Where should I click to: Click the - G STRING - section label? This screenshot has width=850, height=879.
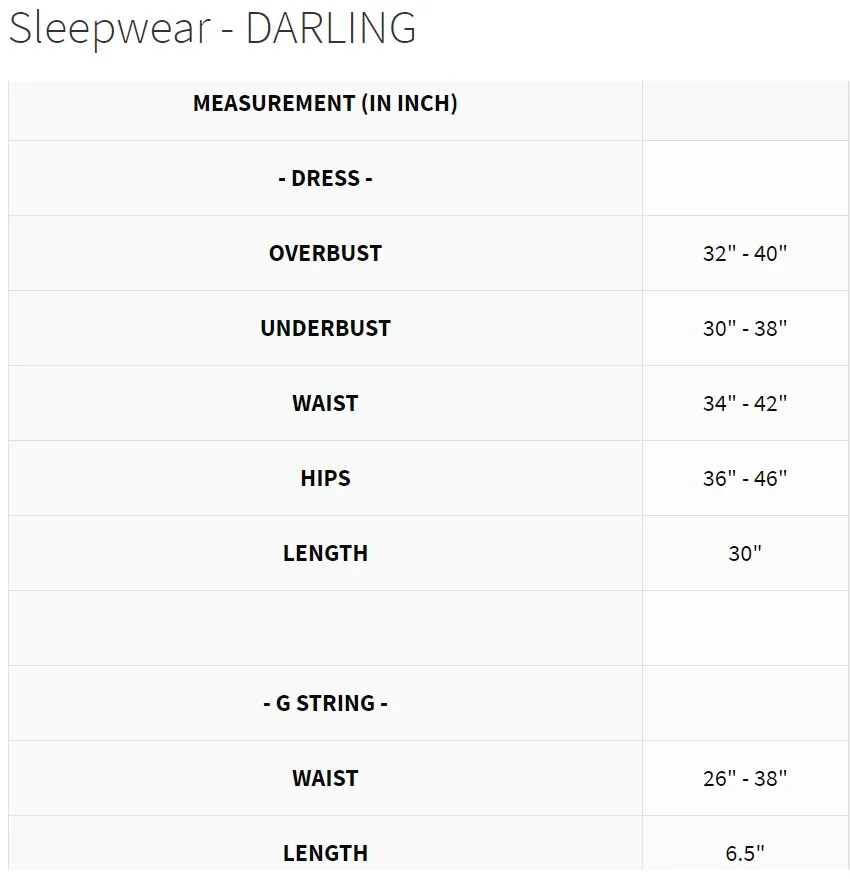(x=325, y=704)
